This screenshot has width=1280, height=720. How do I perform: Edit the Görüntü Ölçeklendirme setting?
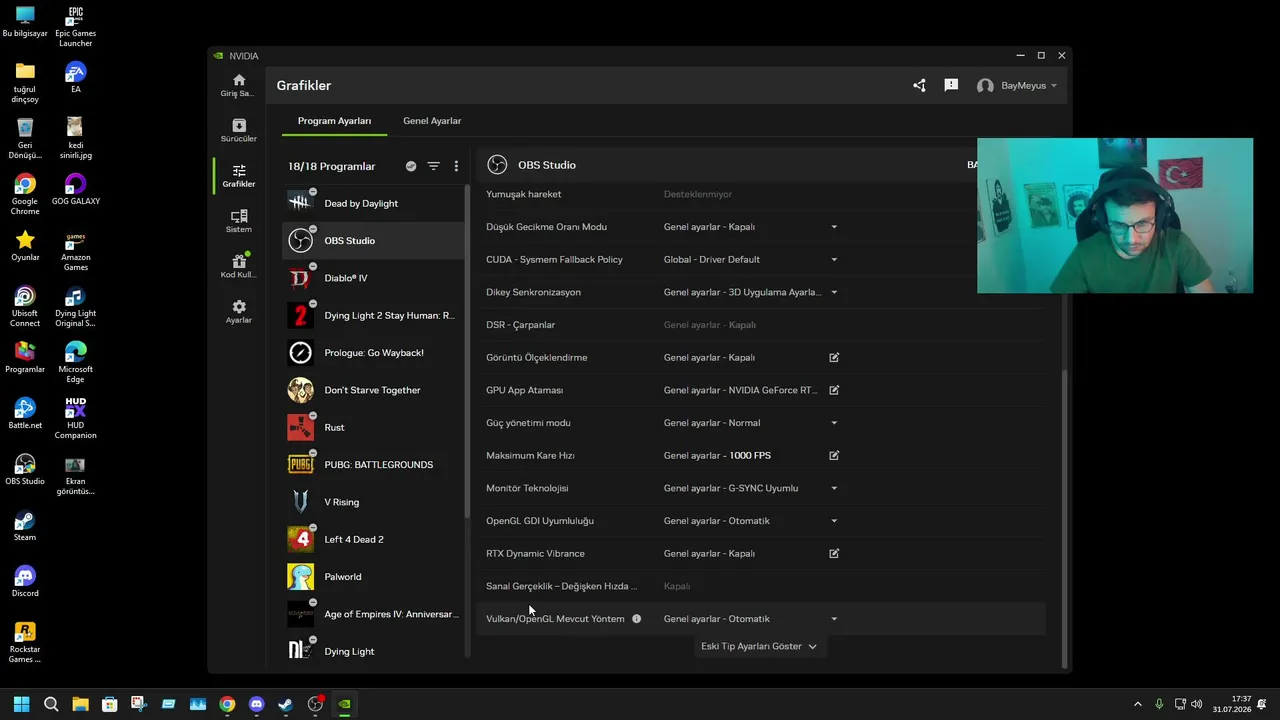click(x=834, y=357)
